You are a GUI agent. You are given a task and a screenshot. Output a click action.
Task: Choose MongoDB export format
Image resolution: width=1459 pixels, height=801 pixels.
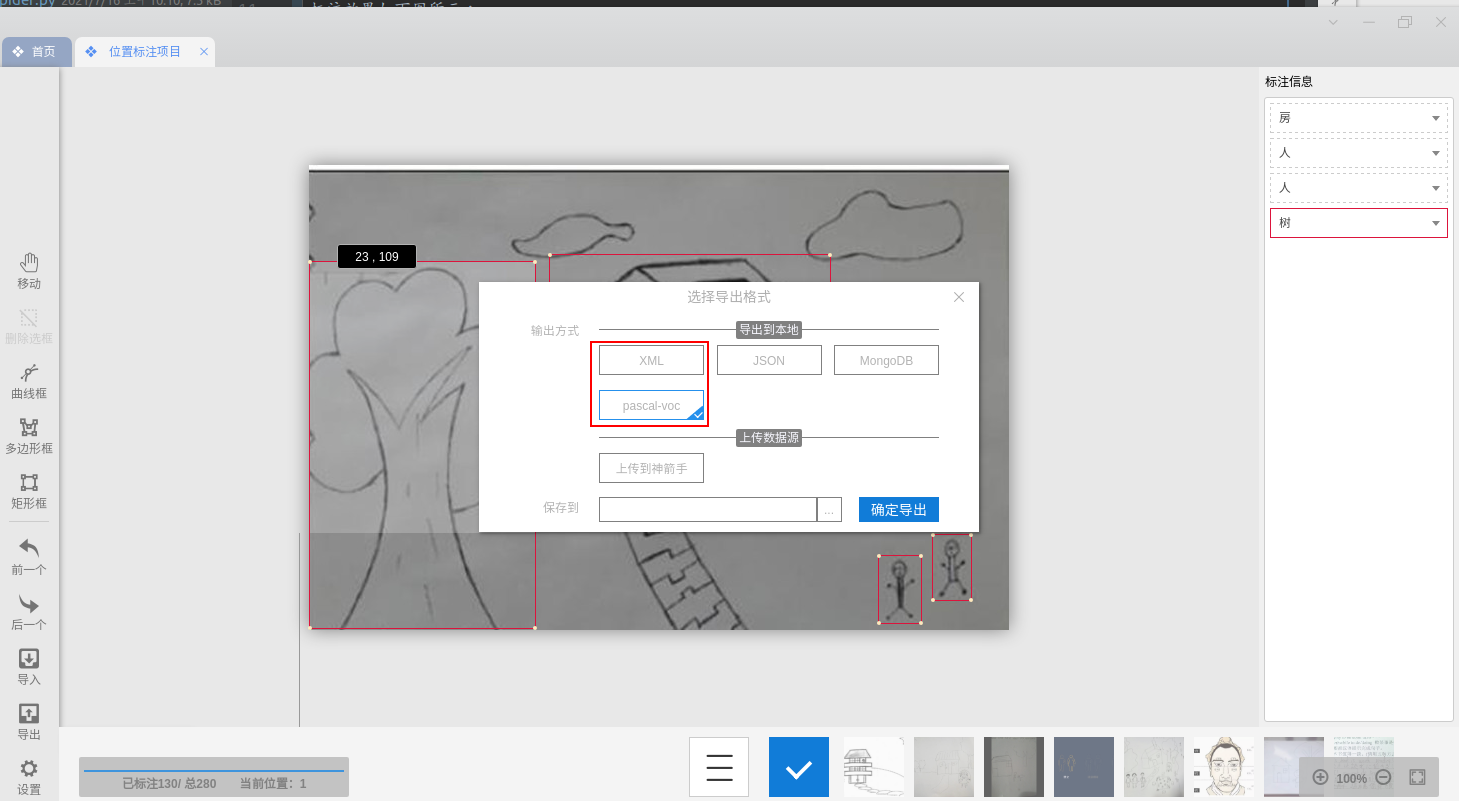886,360
